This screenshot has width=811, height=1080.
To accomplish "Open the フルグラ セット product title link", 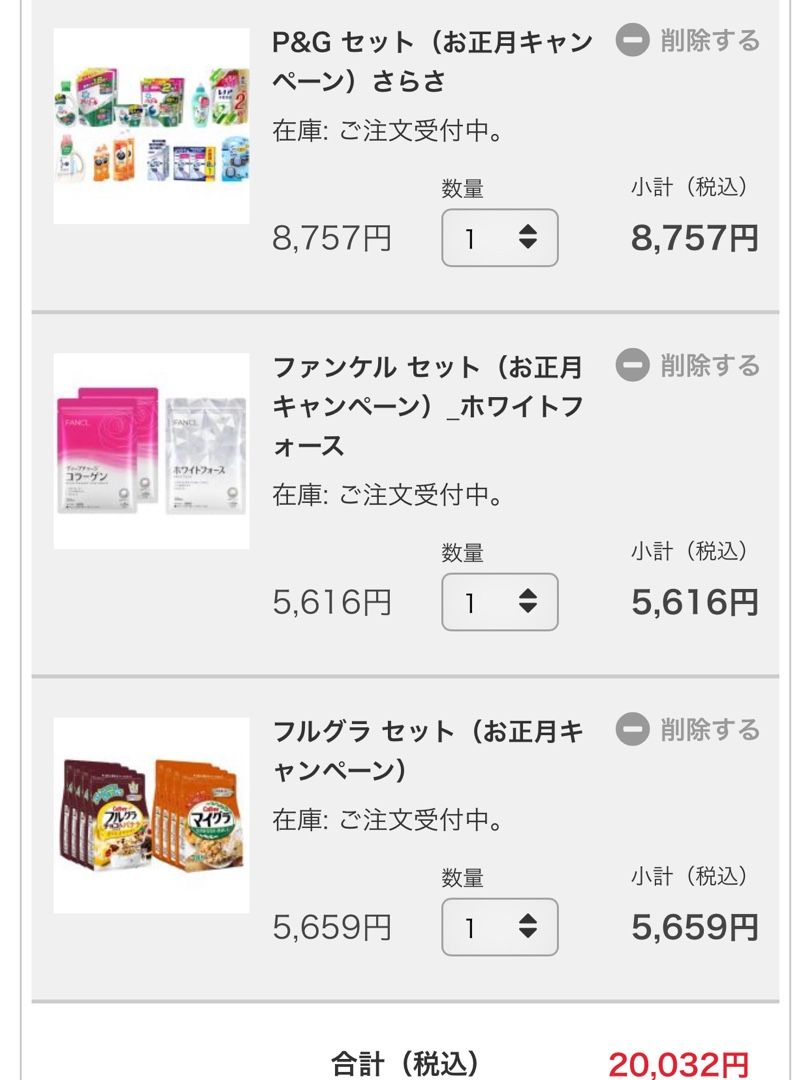I will click(x=428, y=751).
